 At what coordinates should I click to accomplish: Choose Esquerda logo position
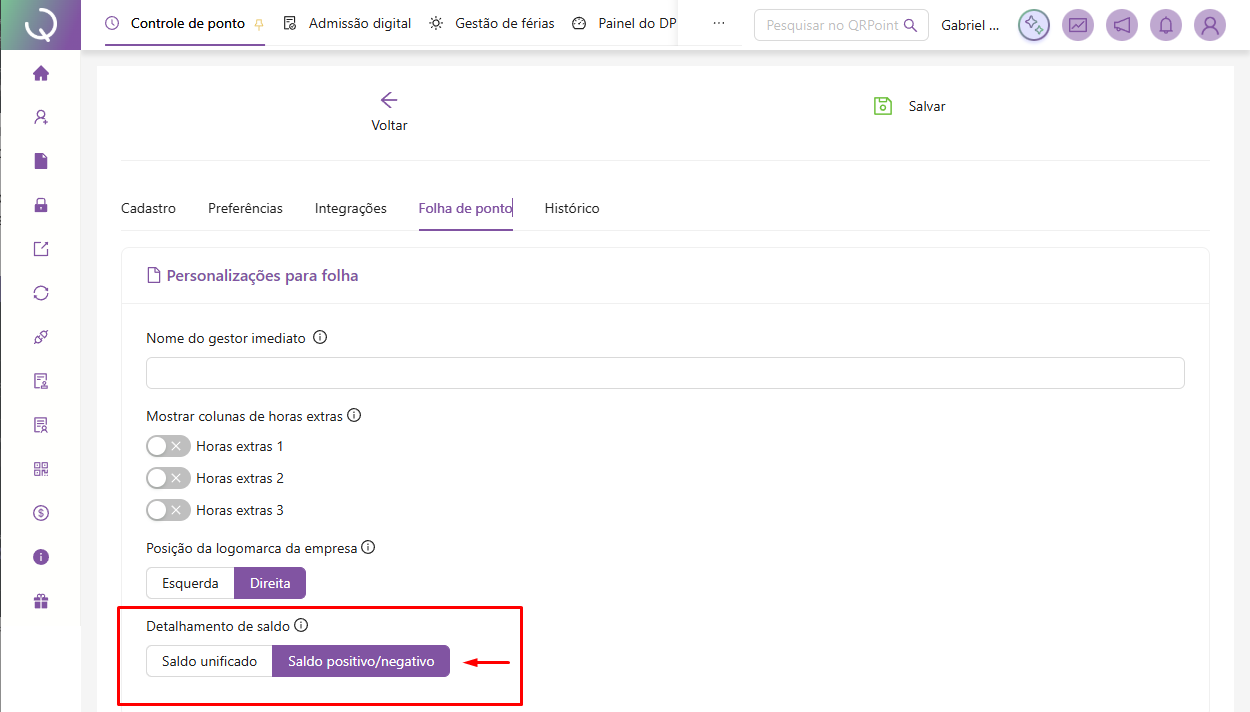(190, 583)
